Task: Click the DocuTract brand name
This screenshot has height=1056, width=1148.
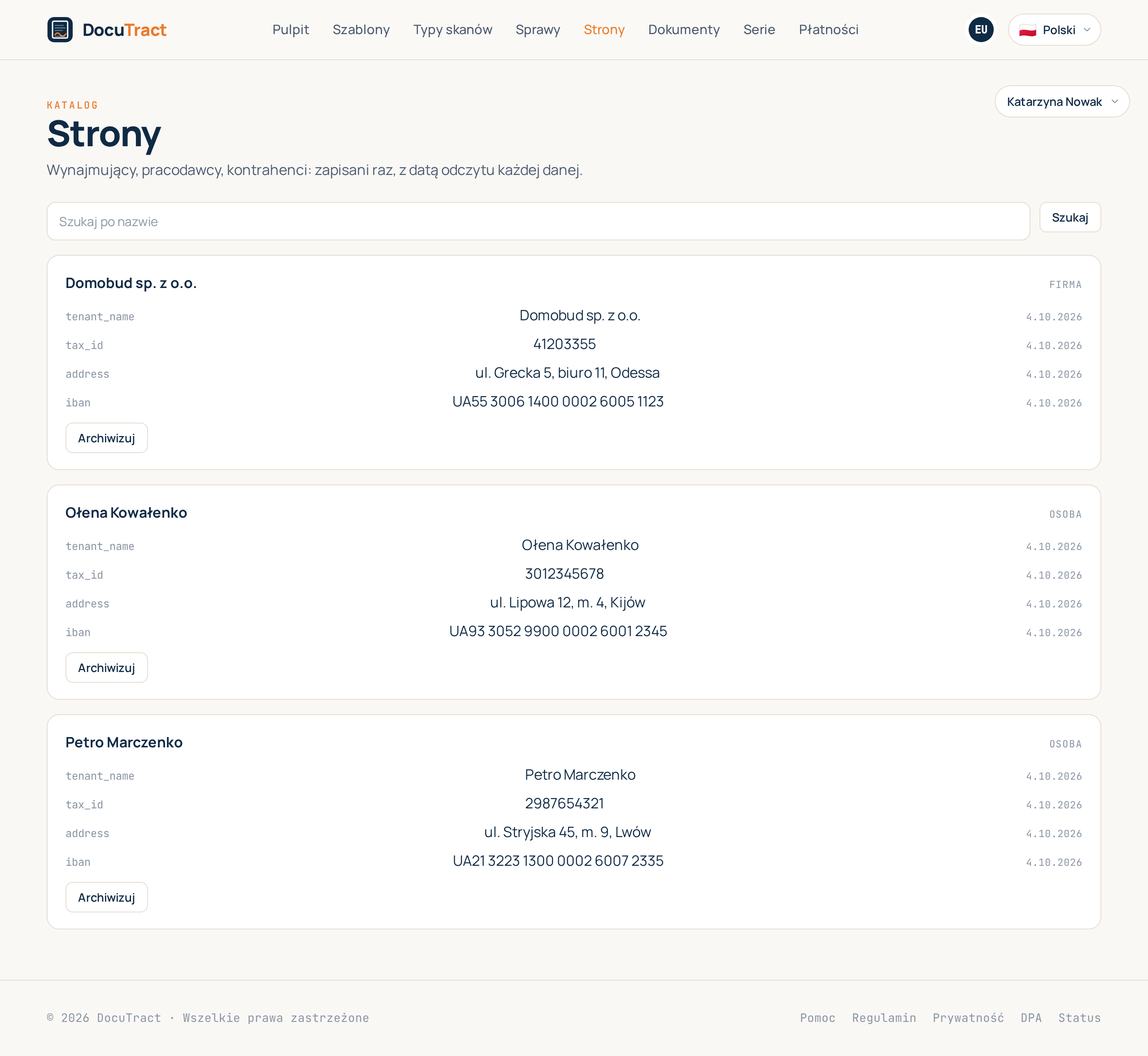Action: pyautogui.click(x=125, y=30)
